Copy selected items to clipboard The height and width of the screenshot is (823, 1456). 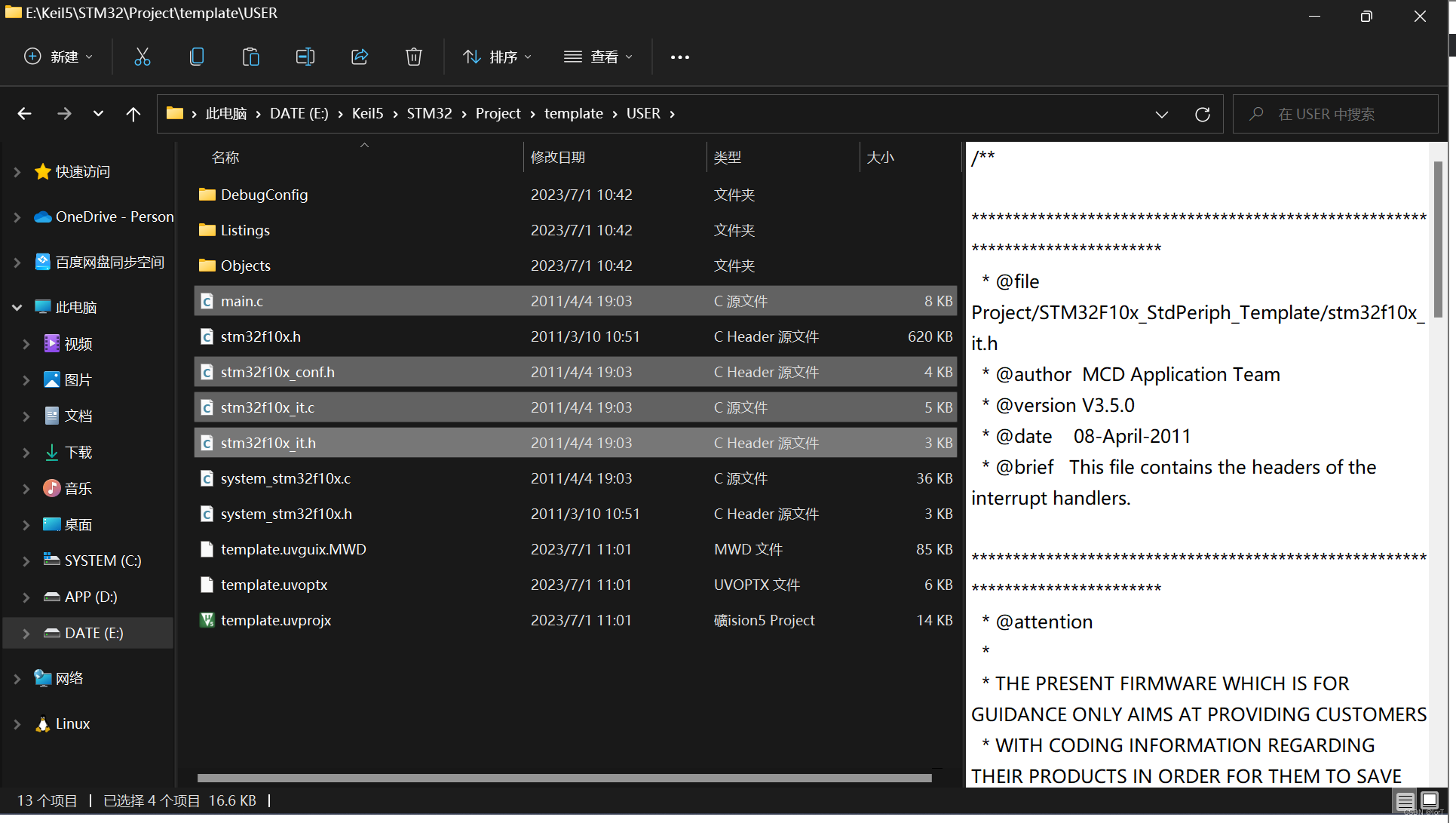[x=197, y=57]
